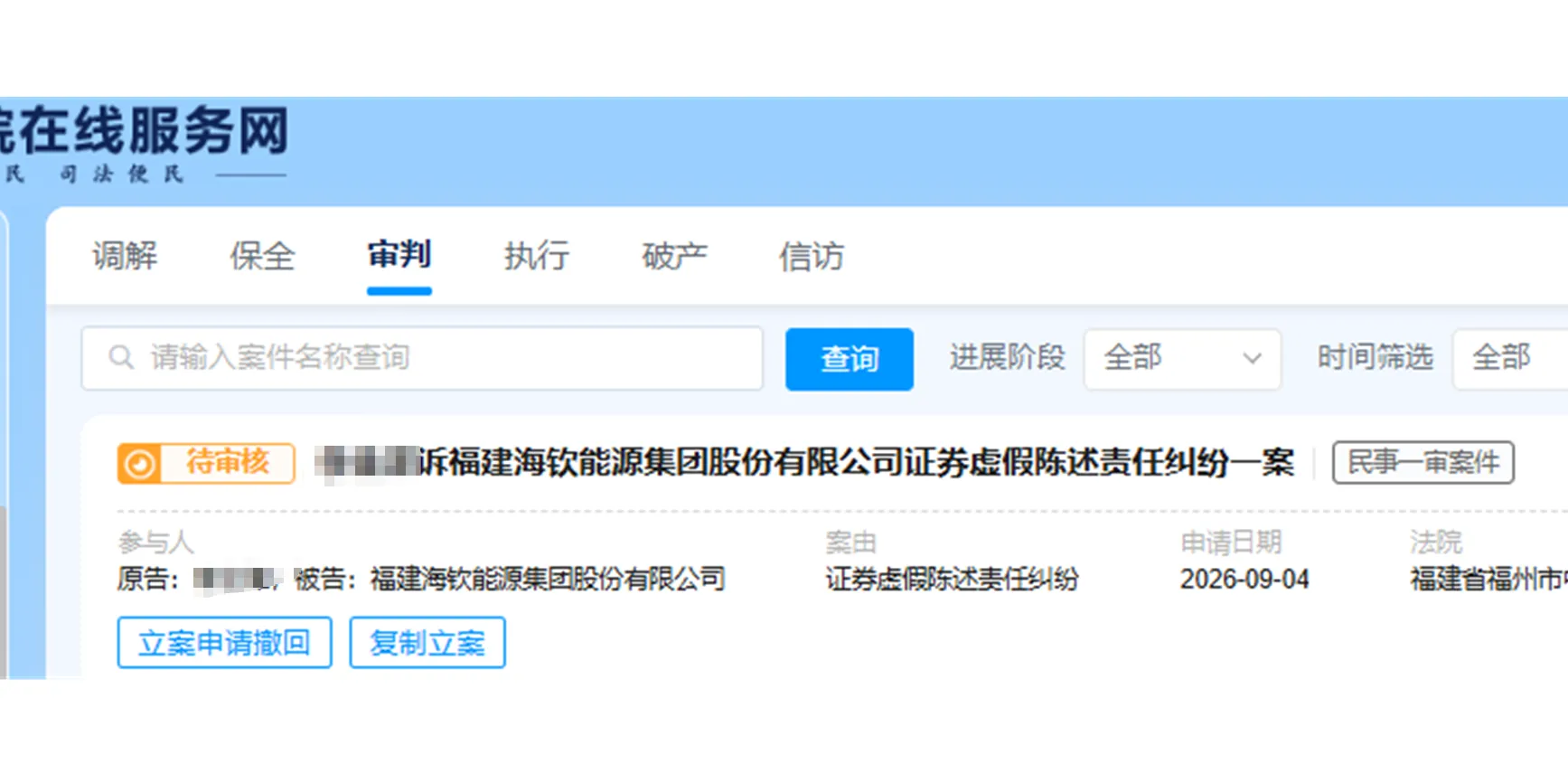Switch to the 信访 tab

(812, 256)
